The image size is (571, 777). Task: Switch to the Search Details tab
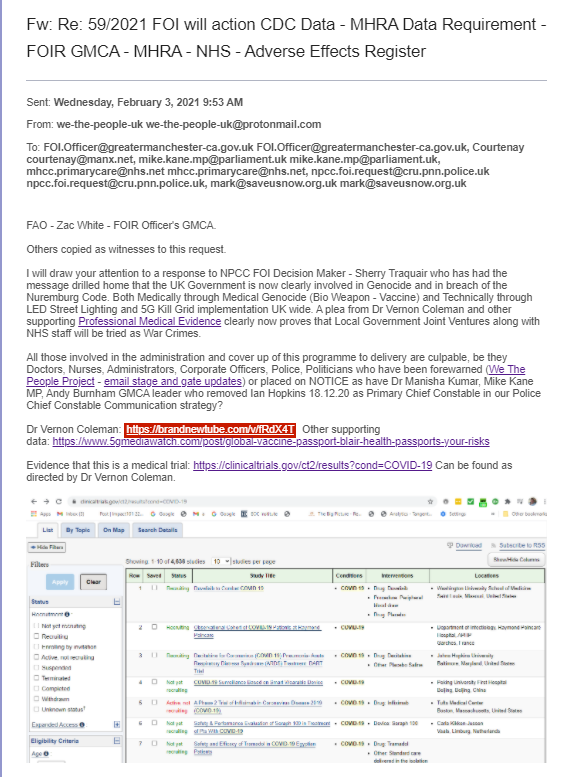coord(157,530)
